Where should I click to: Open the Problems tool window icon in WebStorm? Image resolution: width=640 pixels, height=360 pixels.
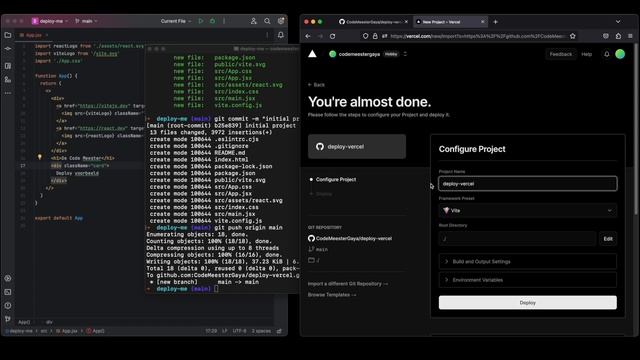point(8,306)
